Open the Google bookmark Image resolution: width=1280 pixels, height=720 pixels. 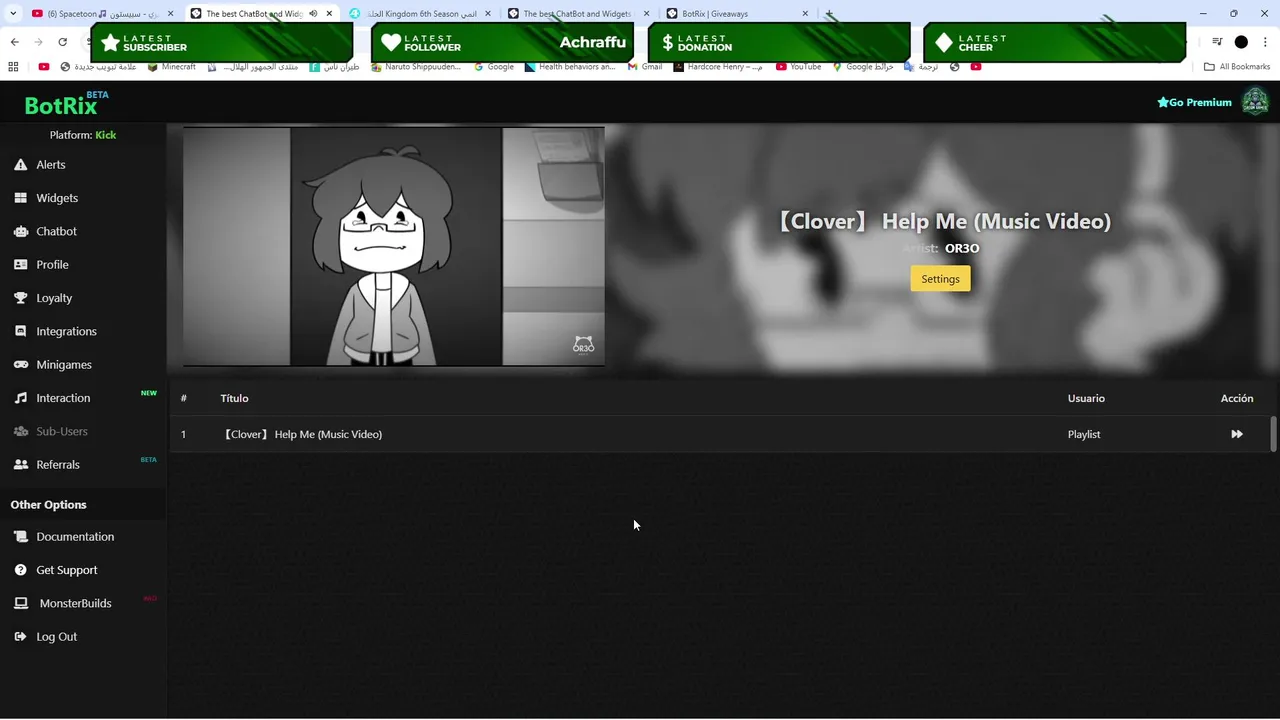point(494,67)
